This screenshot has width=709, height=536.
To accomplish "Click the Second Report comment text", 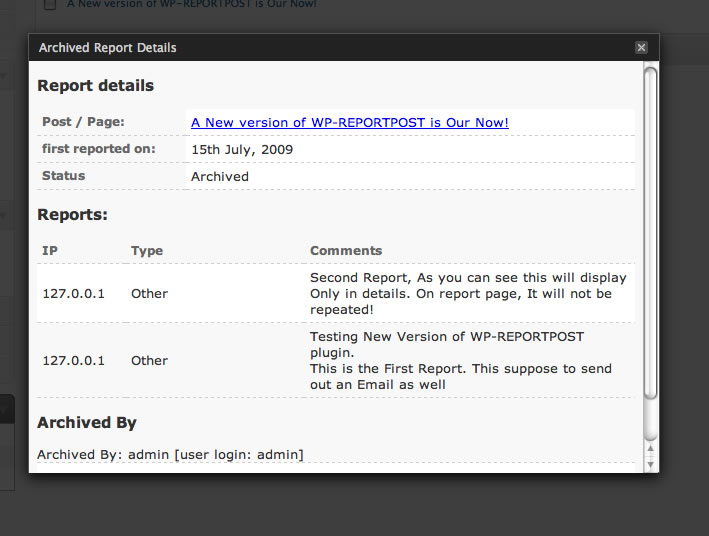I will click(x=468, y=294).
